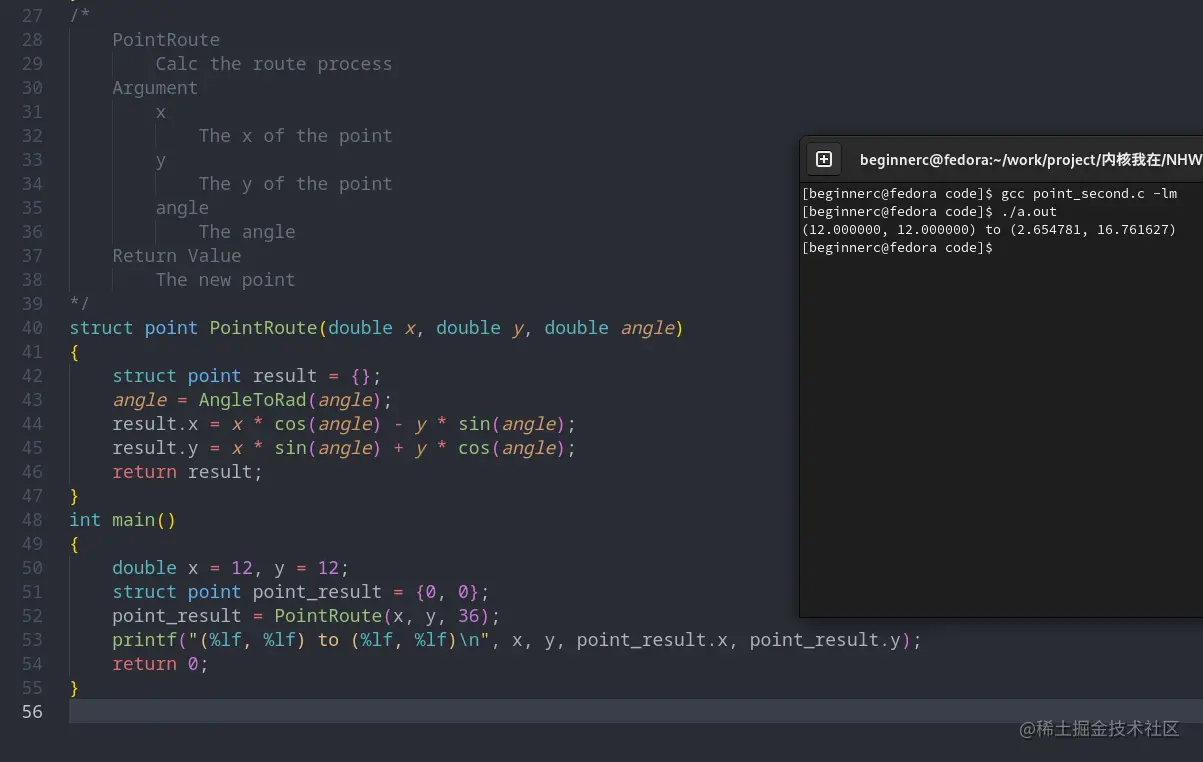Click the line starting with 'result.y = x * sin'
The height and width of the screenshot is (762, 1203).
[345, 448]
